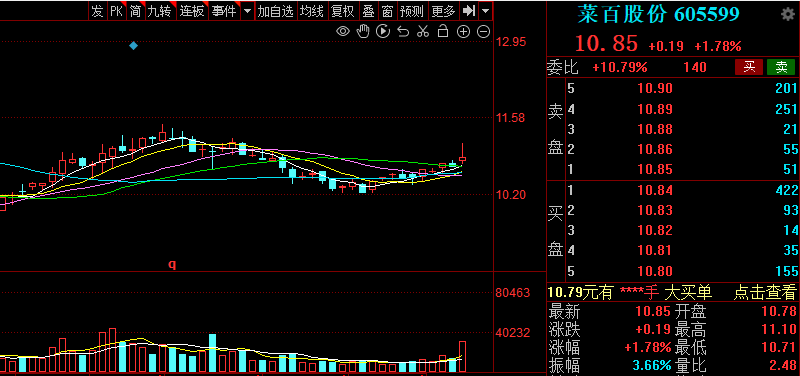
Task: Start chart replay with play icon
Action: pyautogui.click(x=383, y=32)
